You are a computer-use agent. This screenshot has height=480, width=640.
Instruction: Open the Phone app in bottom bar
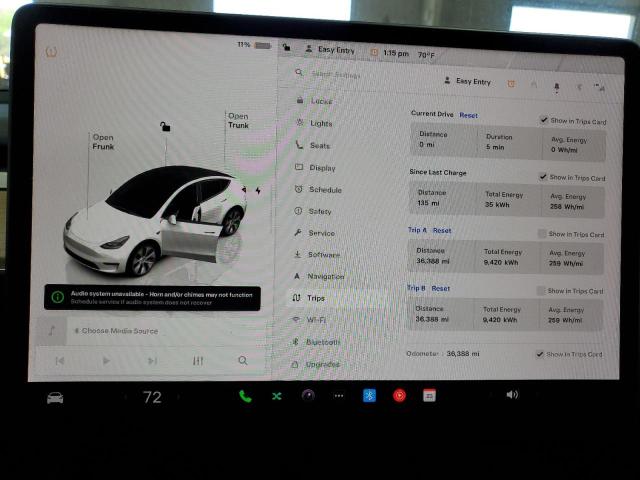click(x=245, y=396)
